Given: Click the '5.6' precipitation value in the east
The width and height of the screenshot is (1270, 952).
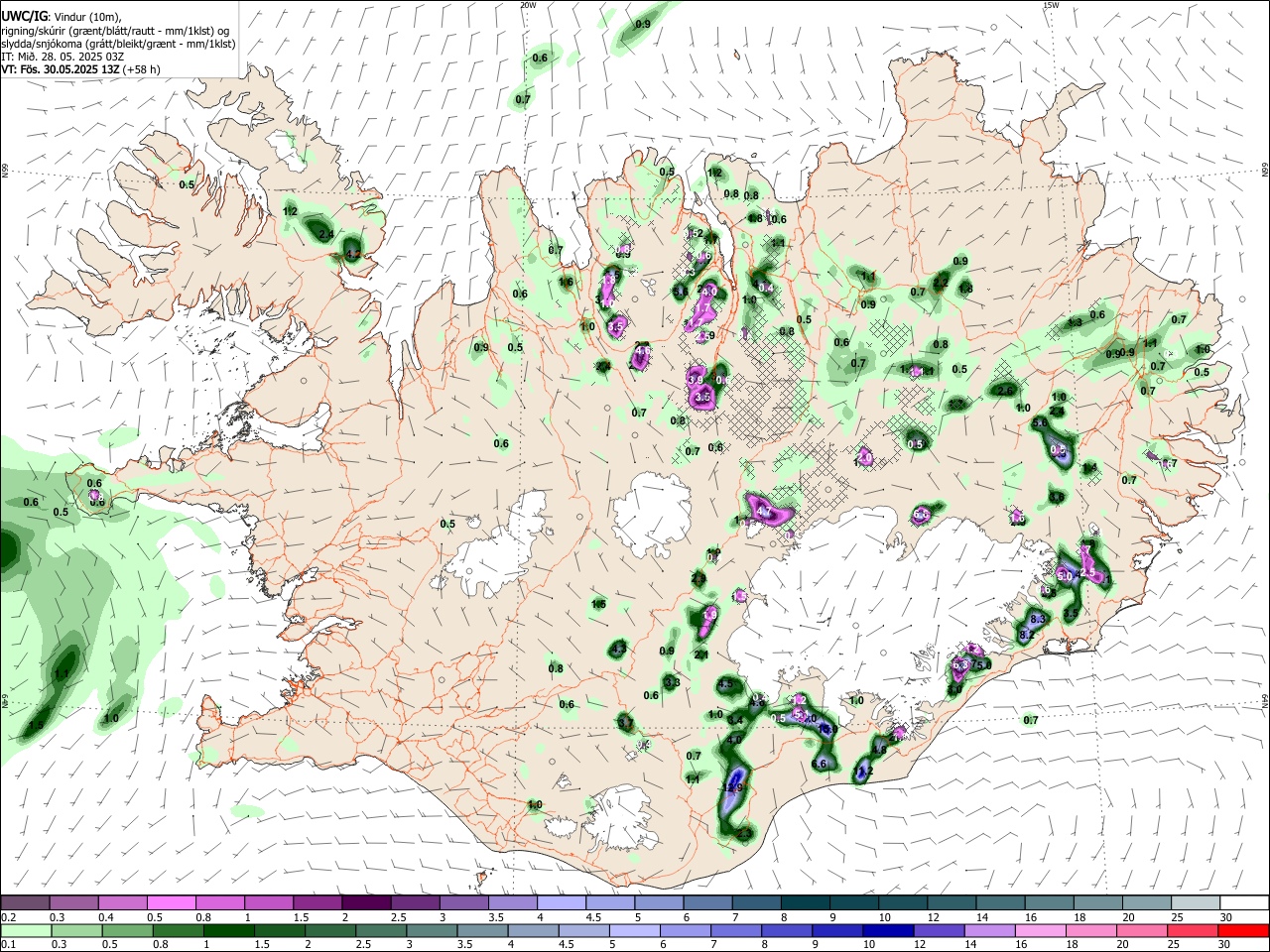Looking at the screenshot, I should pyautogui.click(x=1040, y=422).
